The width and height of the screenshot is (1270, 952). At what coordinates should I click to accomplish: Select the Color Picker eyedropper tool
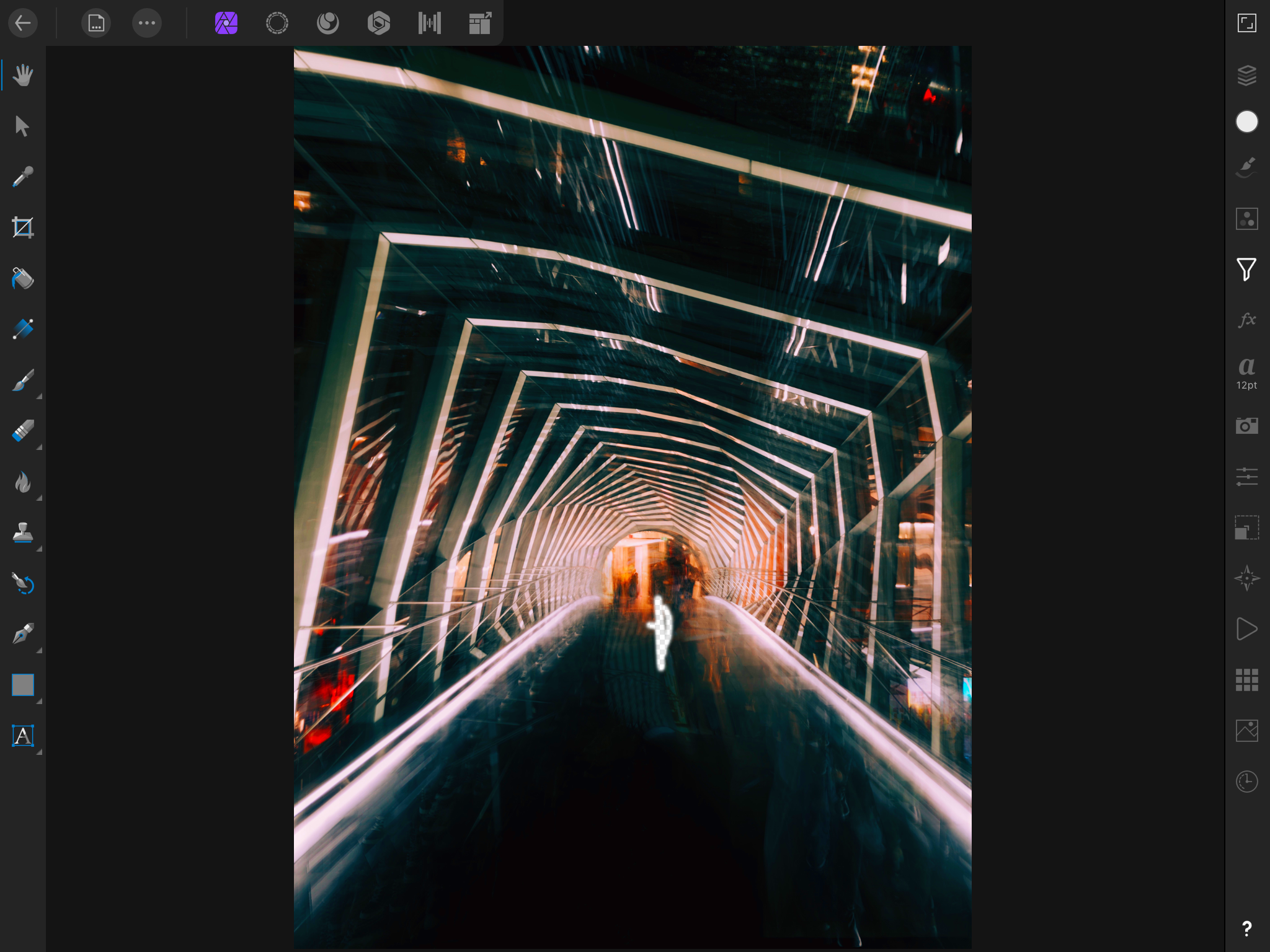click(x=23, y=177)
